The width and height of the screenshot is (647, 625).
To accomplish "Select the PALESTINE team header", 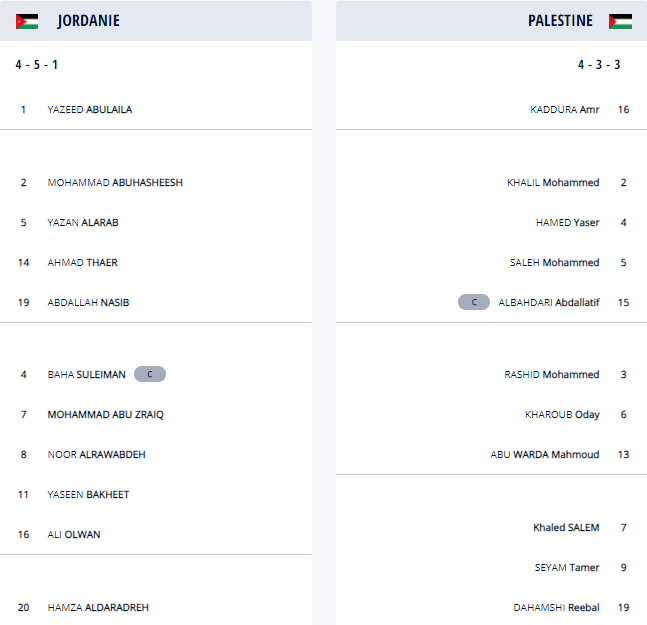I will pyautogui.click(x=560, y=21).
